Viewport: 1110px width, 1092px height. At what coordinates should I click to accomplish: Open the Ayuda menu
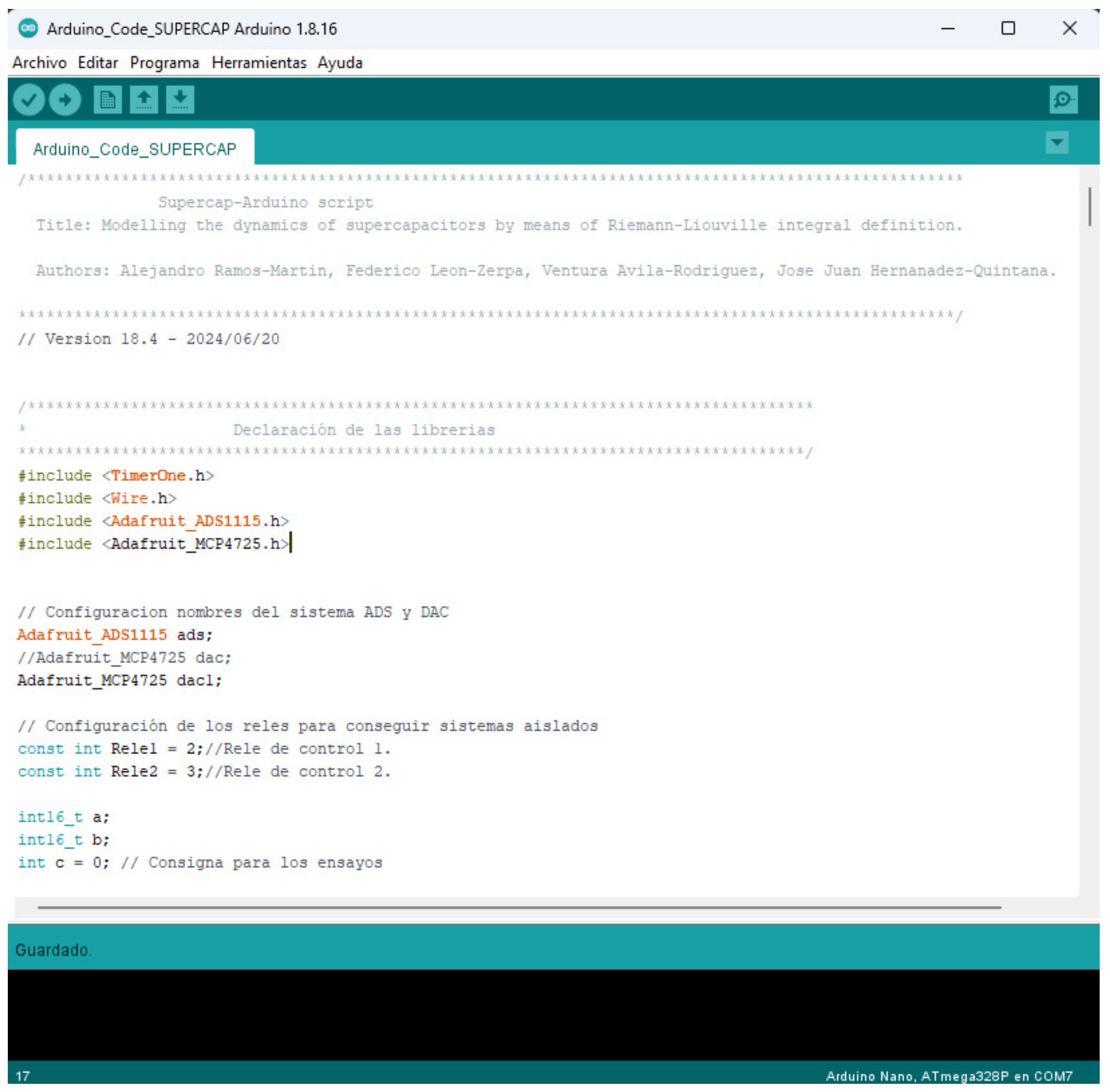(x=340, y=63)
